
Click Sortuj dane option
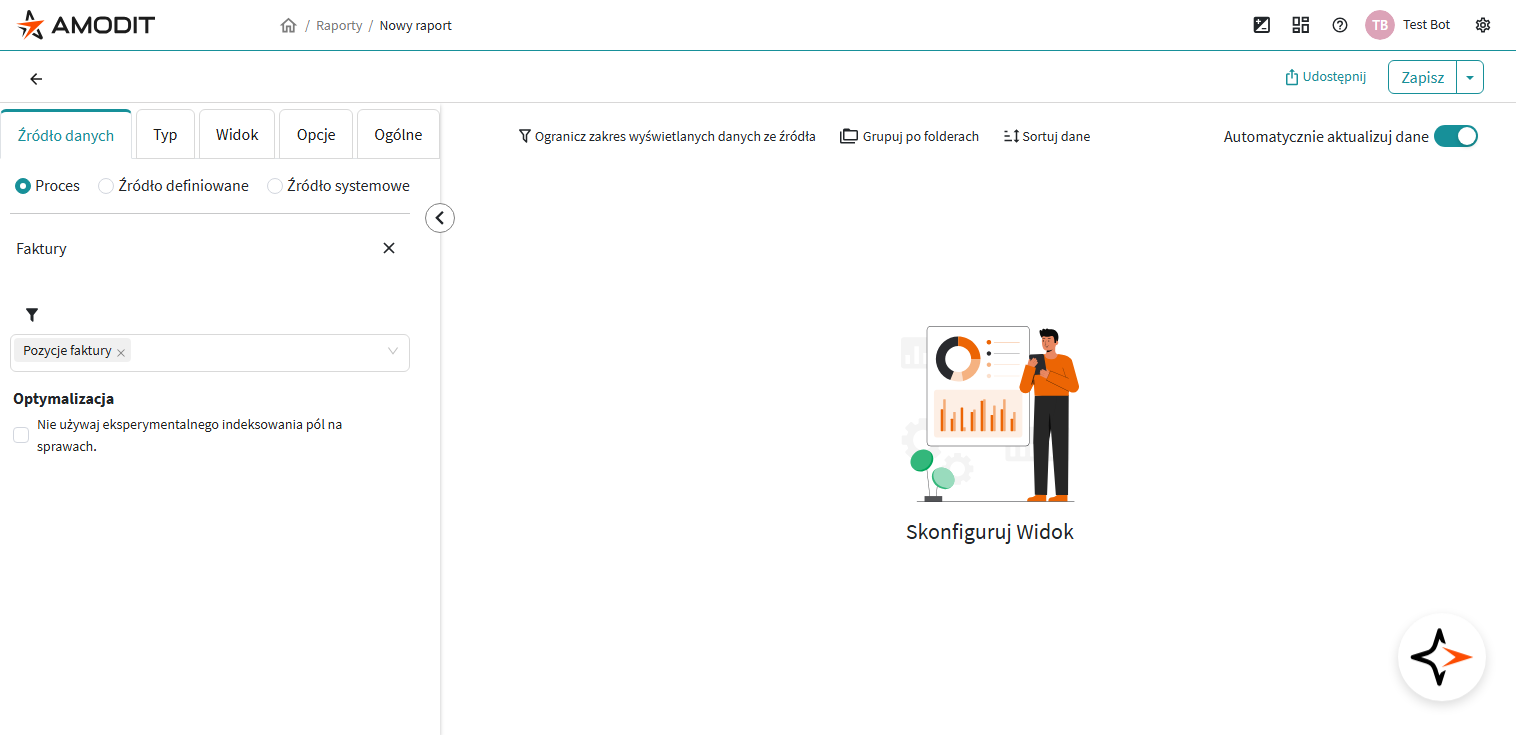(x=1046, y=136)
